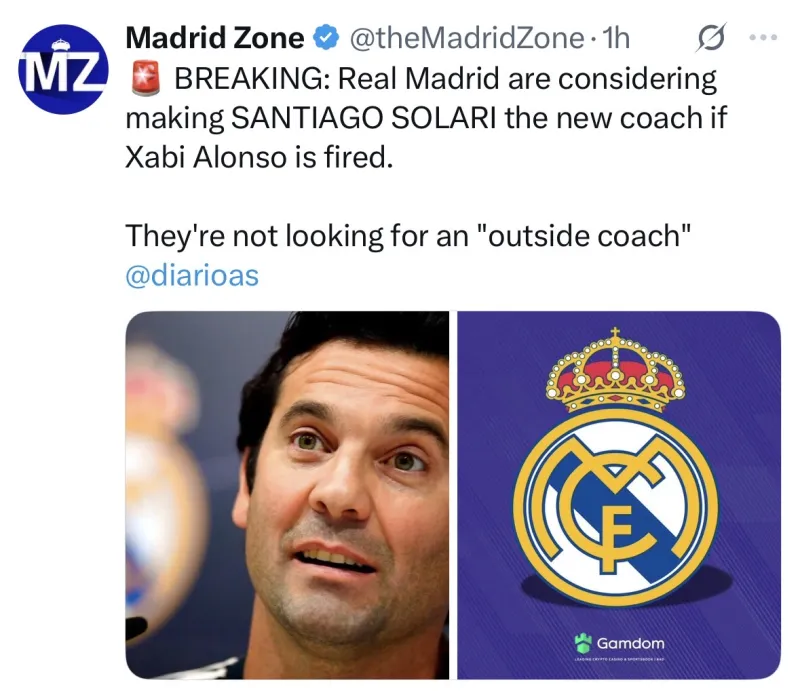This screenshot has width=800, height=691.
Task: Open the three-dot more options menu
Action: (x=762, y=38)
